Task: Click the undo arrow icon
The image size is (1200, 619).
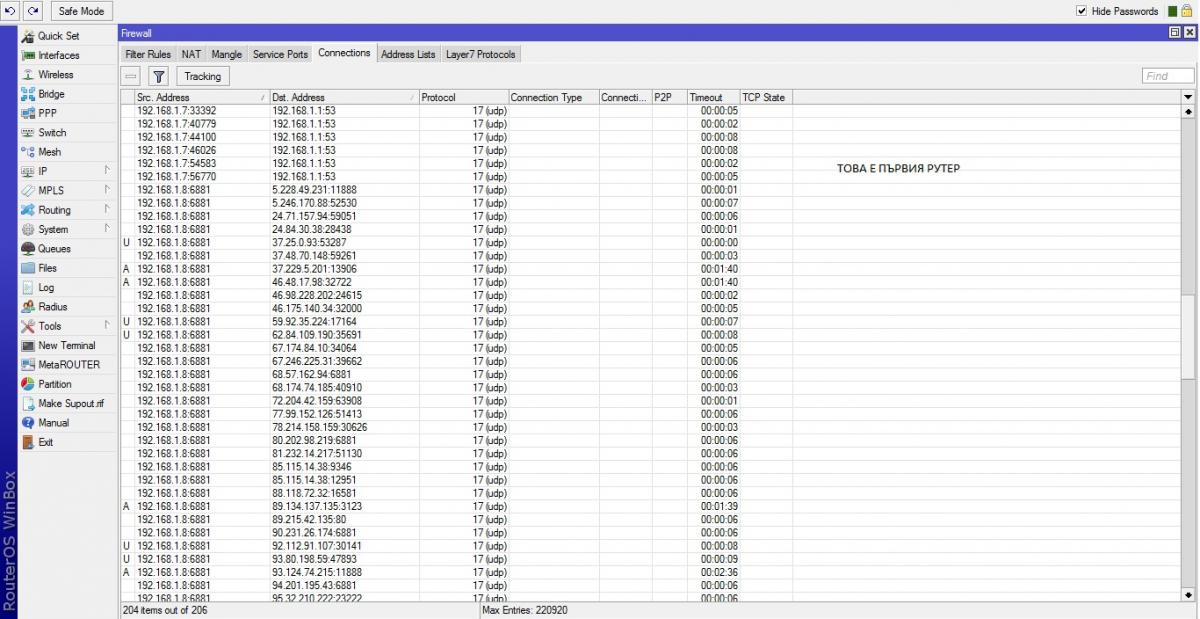Action: click(11, 11)
